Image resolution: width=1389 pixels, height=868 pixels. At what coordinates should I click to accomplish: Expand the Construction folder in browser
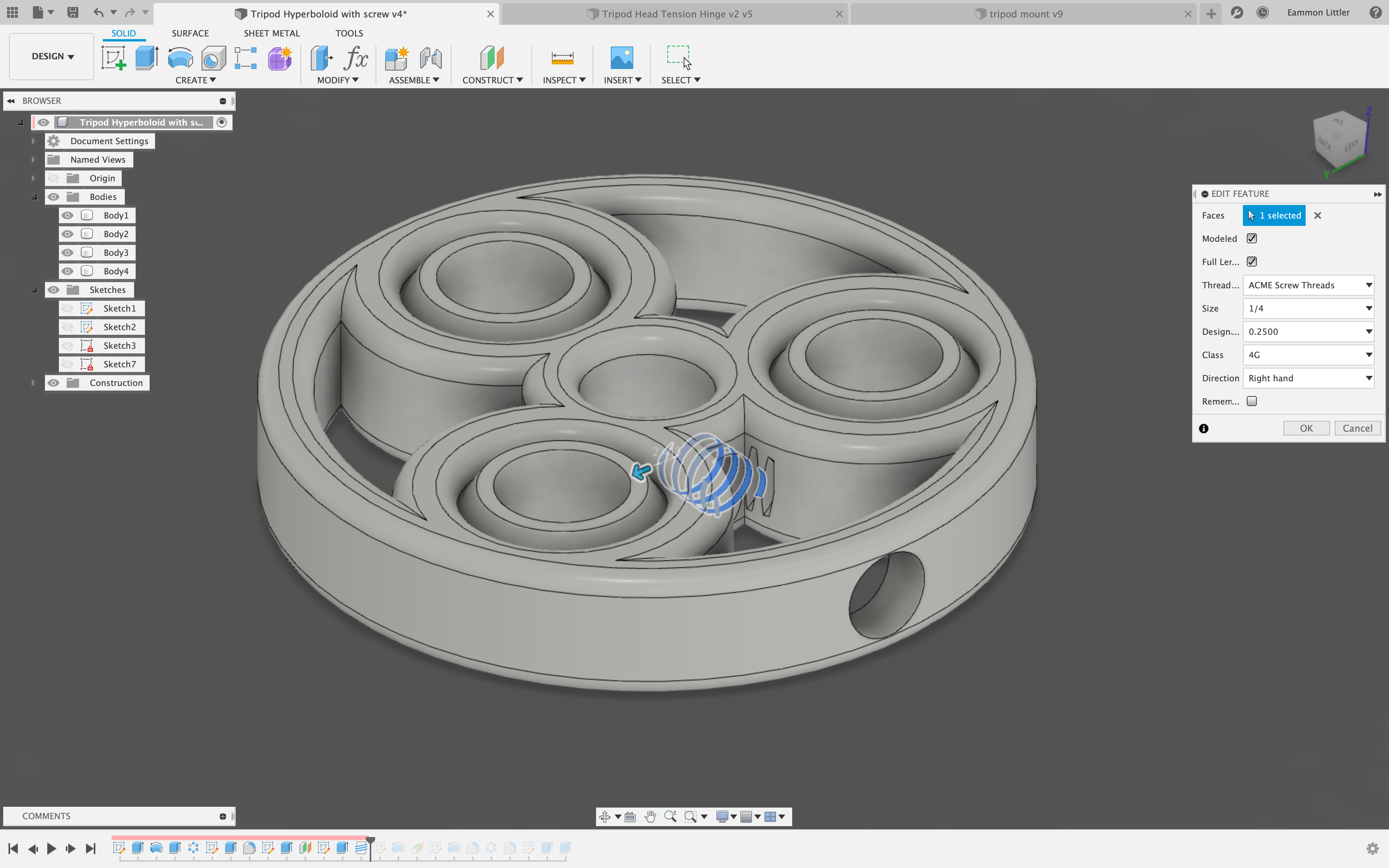pos(34,383)
